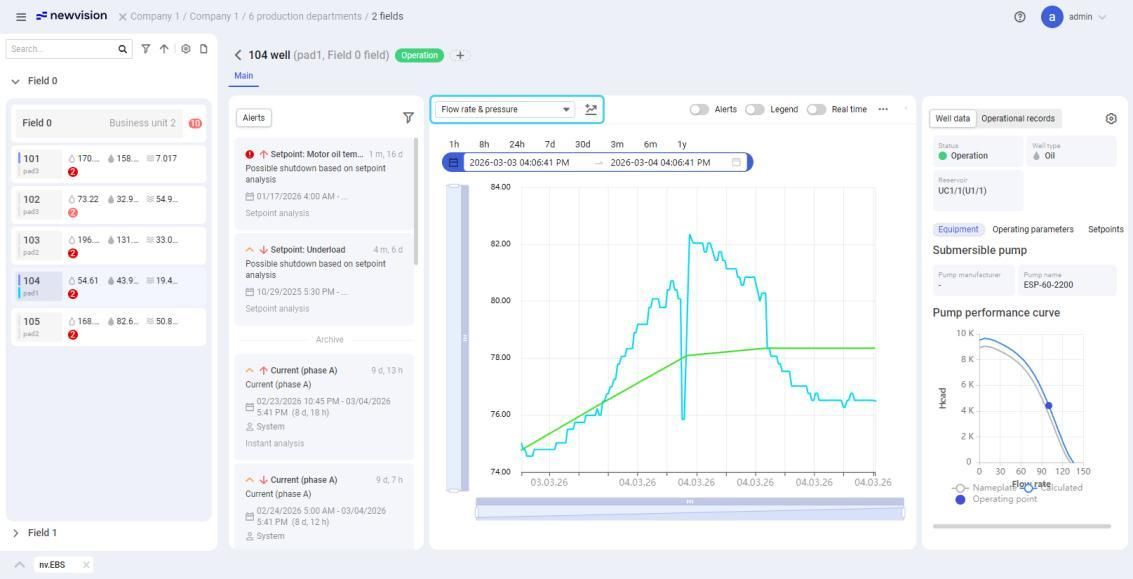
Task: Click the search magnifier icon
Action: pyautogui.click(x=123, y=49)
